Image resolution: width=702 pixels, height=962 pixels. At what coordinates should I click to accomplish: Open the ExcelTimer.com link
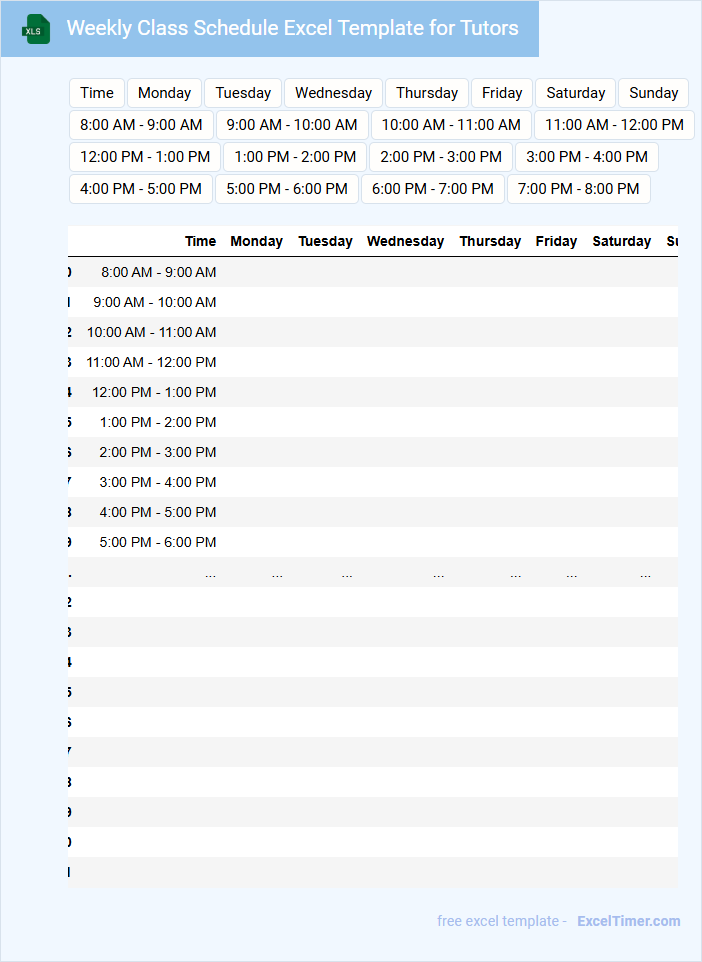(629, 921)
